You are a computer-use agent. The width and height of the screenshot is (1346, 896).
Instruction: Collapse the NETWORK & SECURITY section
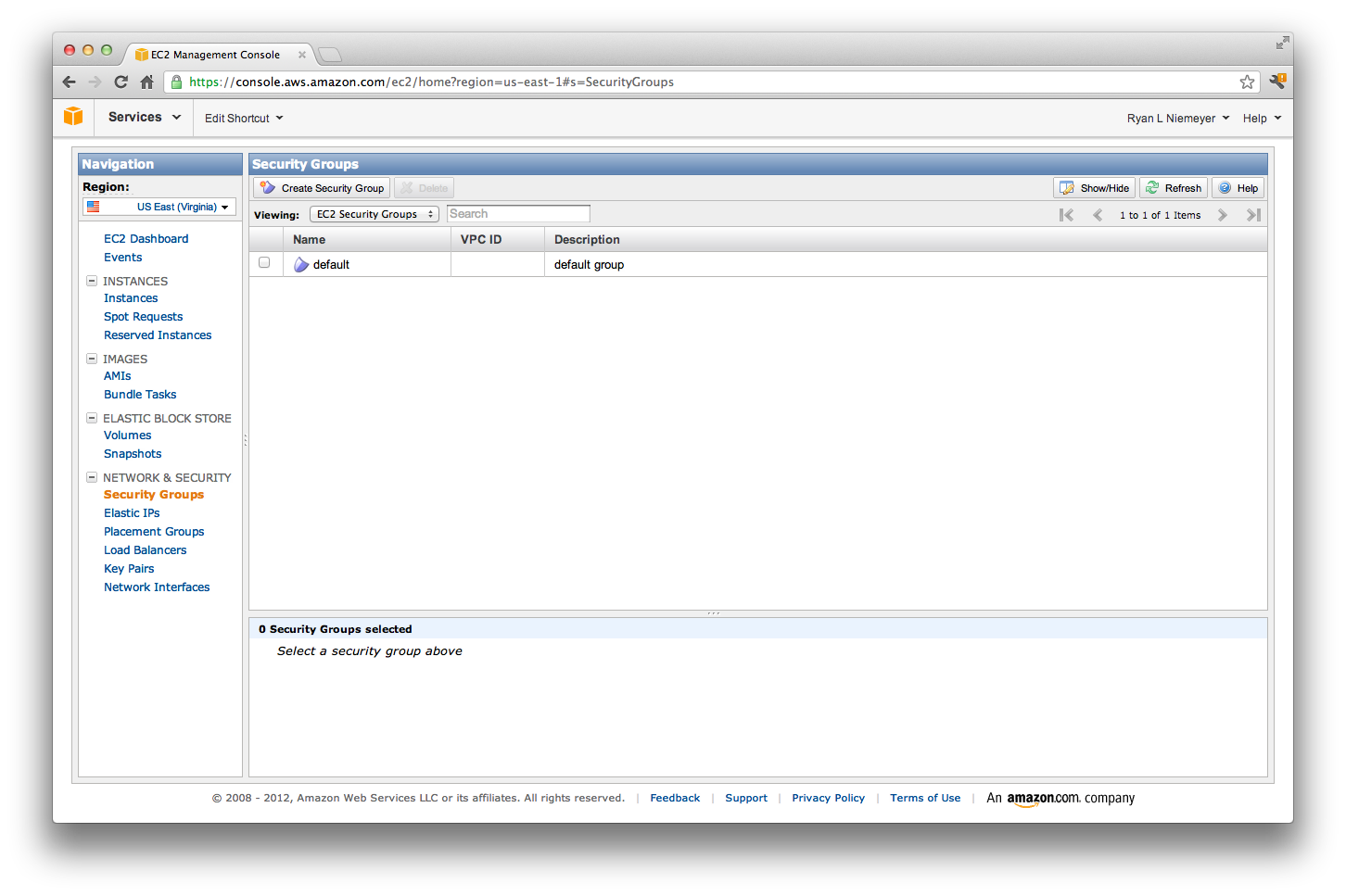tap(92, 477)
